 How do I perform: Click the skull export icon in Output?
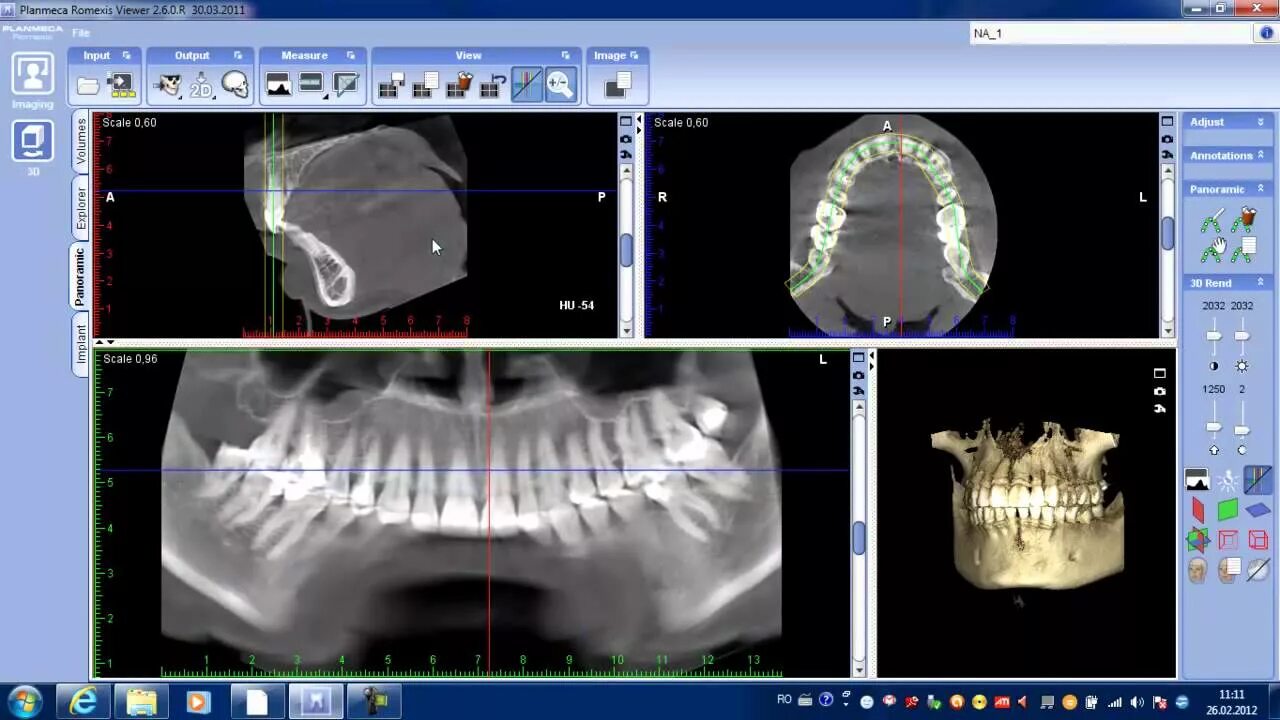[x=167, y=86]
